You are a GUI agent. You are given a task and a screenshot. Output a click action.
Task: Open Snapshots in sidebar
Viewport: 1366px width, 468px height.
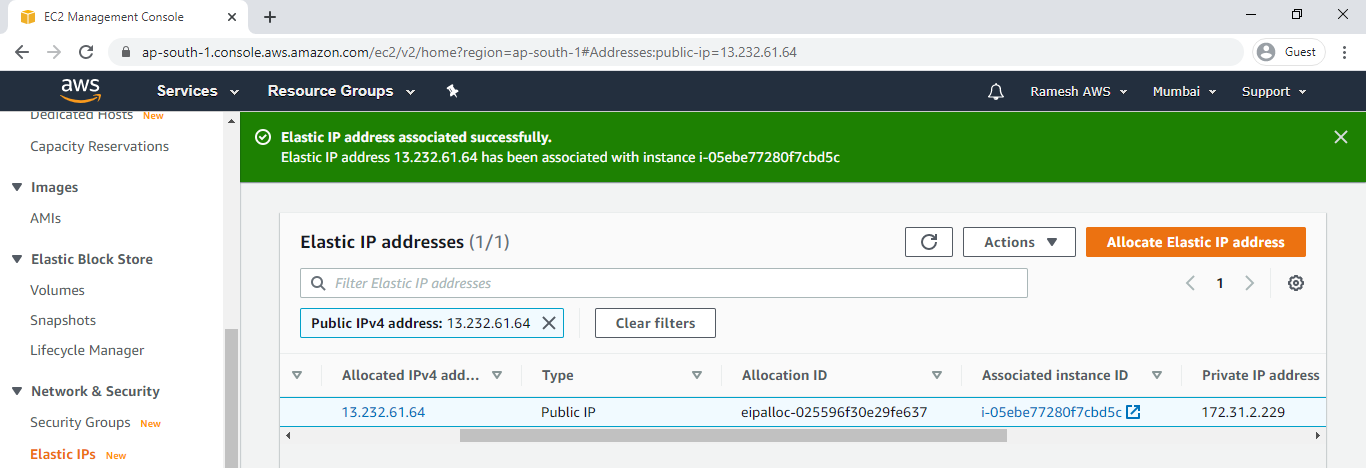(x=63, y=320)
